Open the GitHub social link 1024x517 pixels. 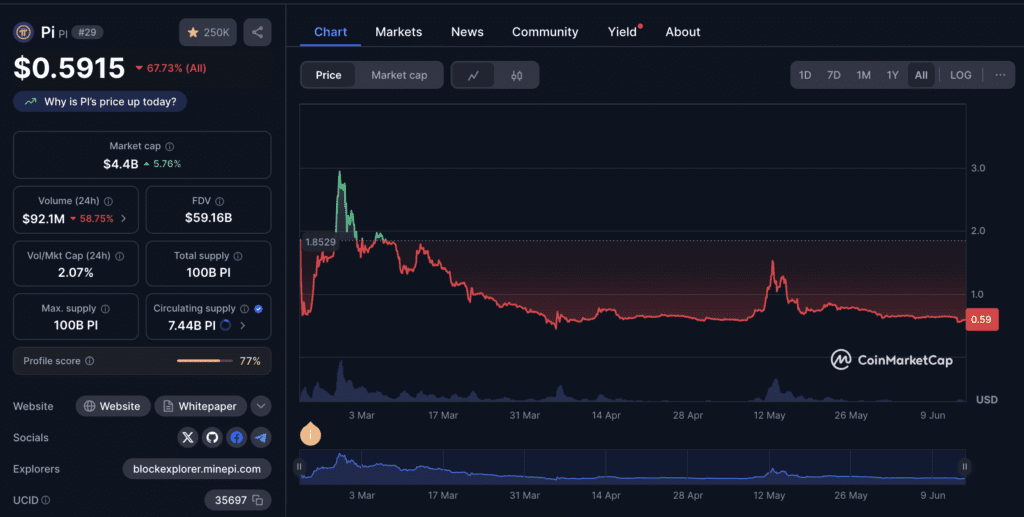pyautogui.click(x=212, y=437)
